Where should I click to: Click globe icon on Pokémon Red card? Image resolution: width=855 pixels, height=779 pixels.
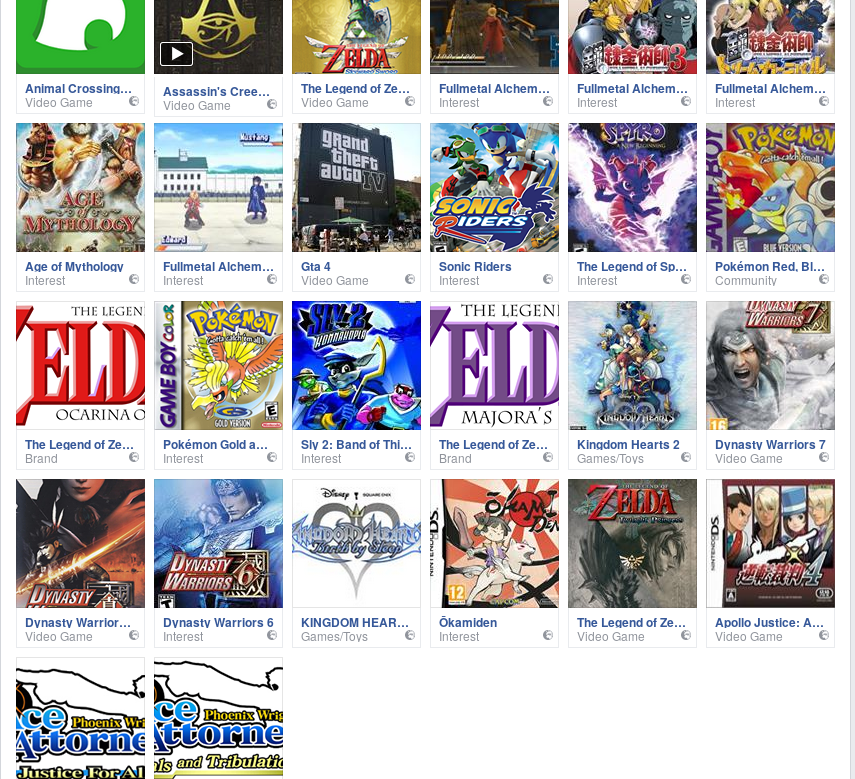tap(823, 279)
